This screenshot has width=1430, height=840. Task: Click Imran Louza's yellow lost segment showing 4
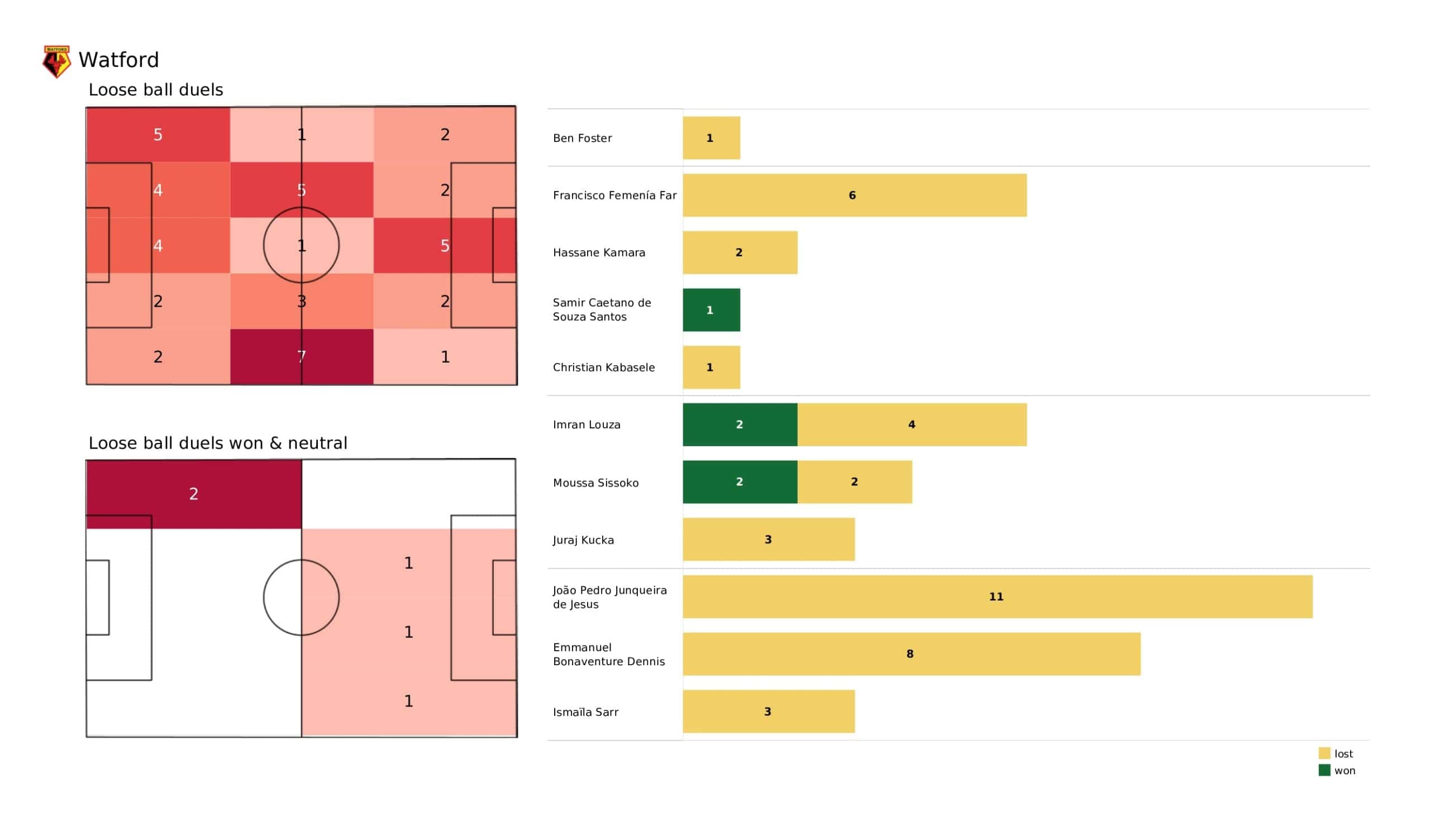pyautogui.click(x=911, y=424)
